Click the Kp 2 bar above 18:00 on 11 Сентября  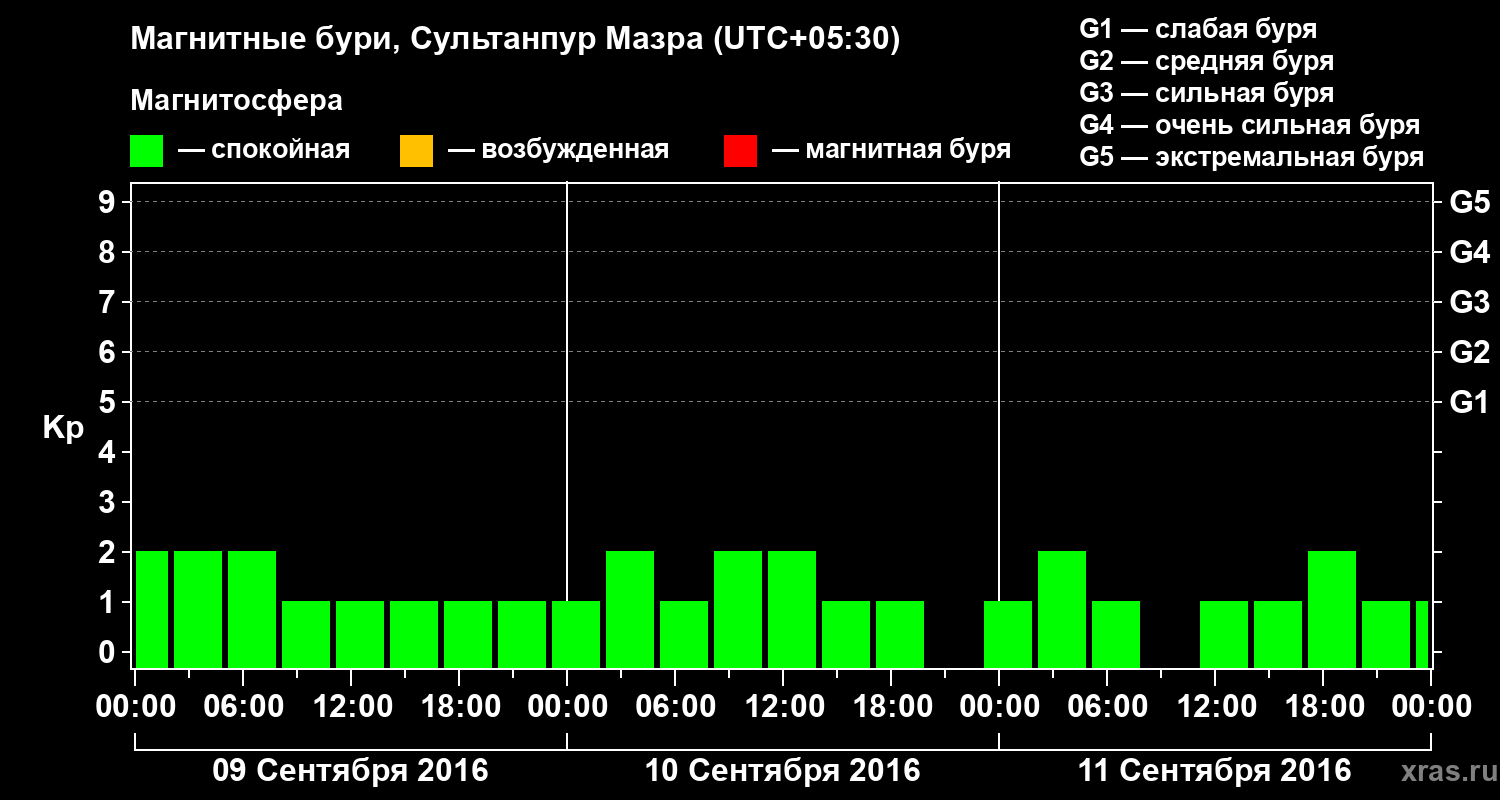1332,609
